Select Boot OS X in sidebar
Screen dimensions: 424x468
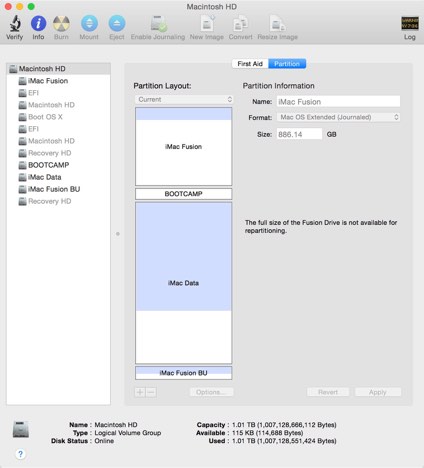(58, 117)
